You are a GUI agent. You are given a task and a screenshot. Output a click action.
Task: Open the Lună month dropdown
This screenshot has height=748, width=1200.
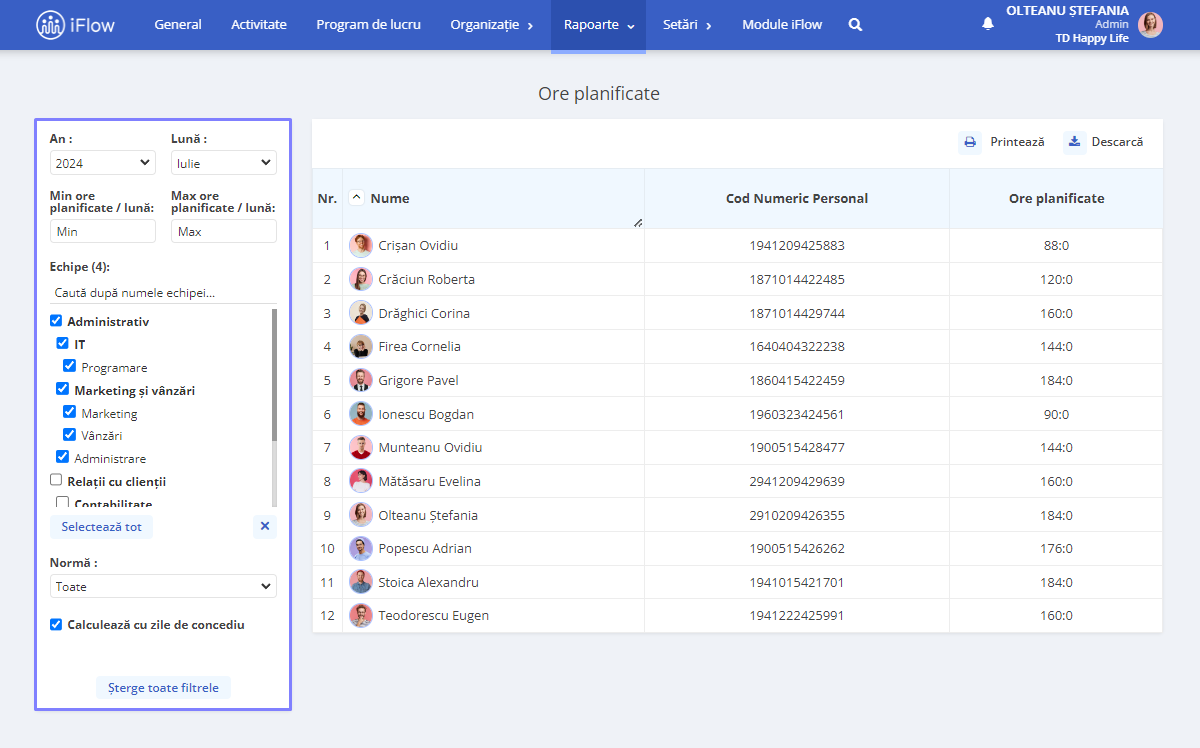click(224, 163)
